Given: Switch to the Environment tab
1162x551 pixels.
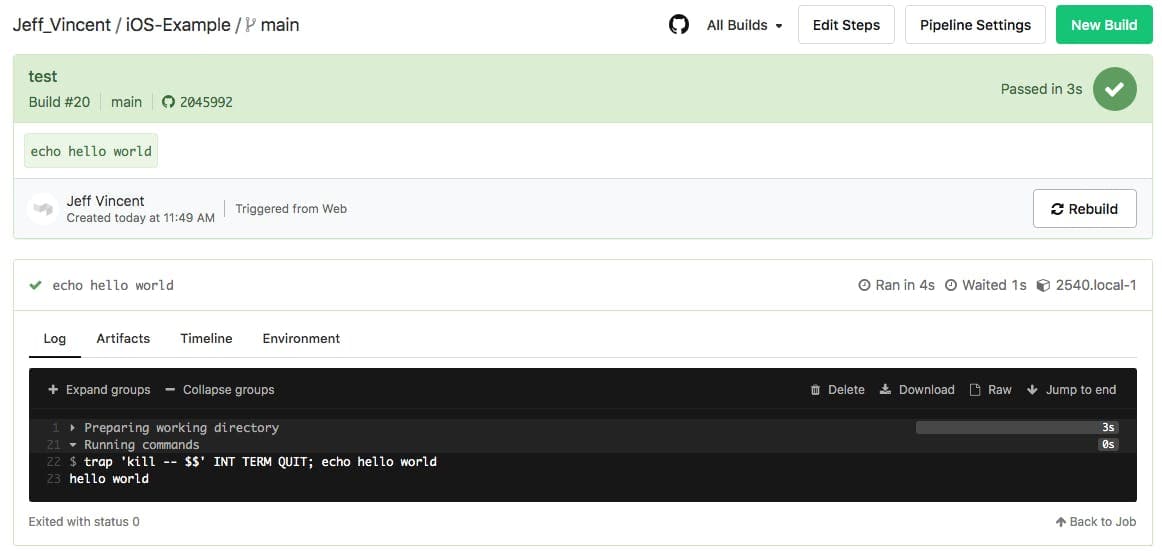Looking at the screenshot, I should coord(301,338).
